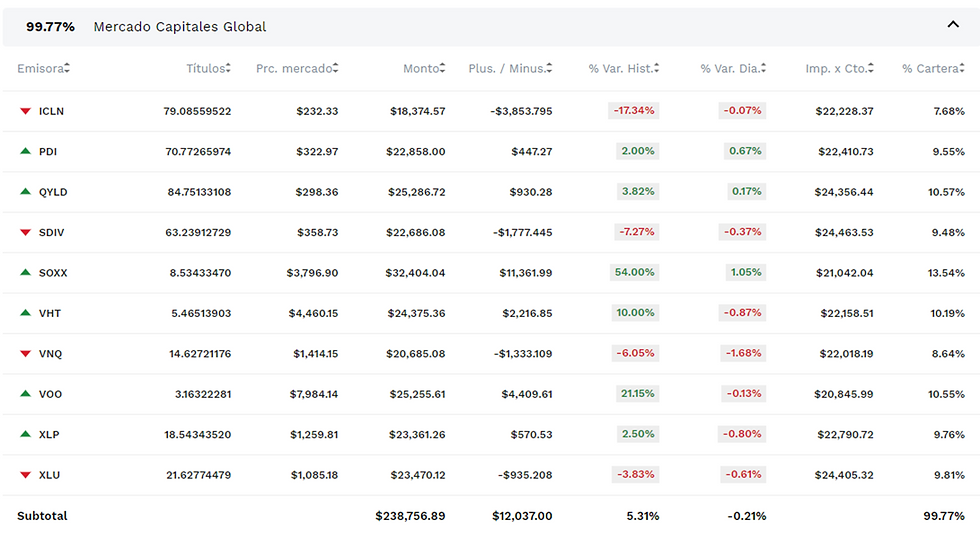Sort by Plus. / Minus. column header

509,69
